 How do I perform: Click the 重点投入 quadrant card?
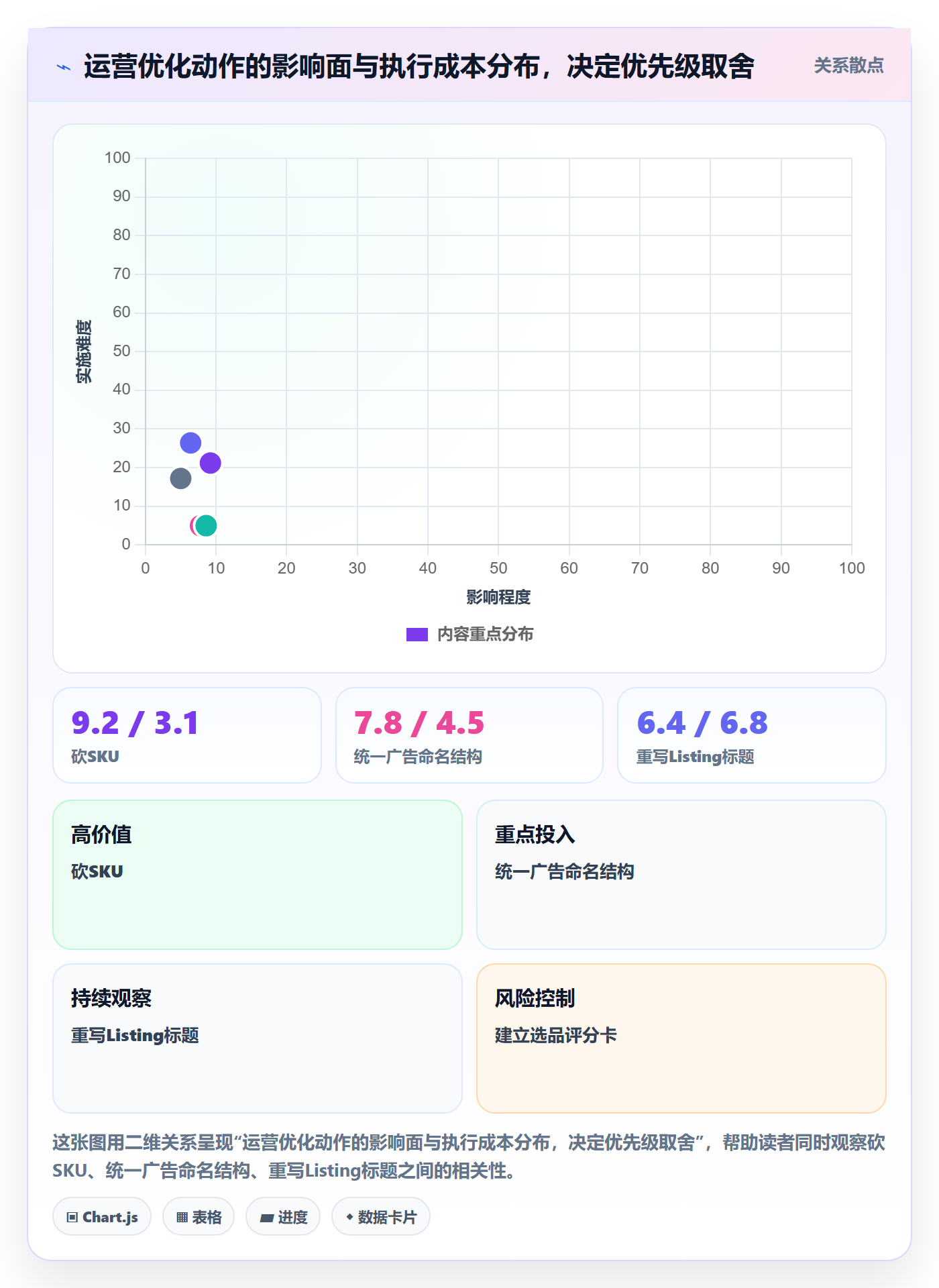(x=681, y=875)
